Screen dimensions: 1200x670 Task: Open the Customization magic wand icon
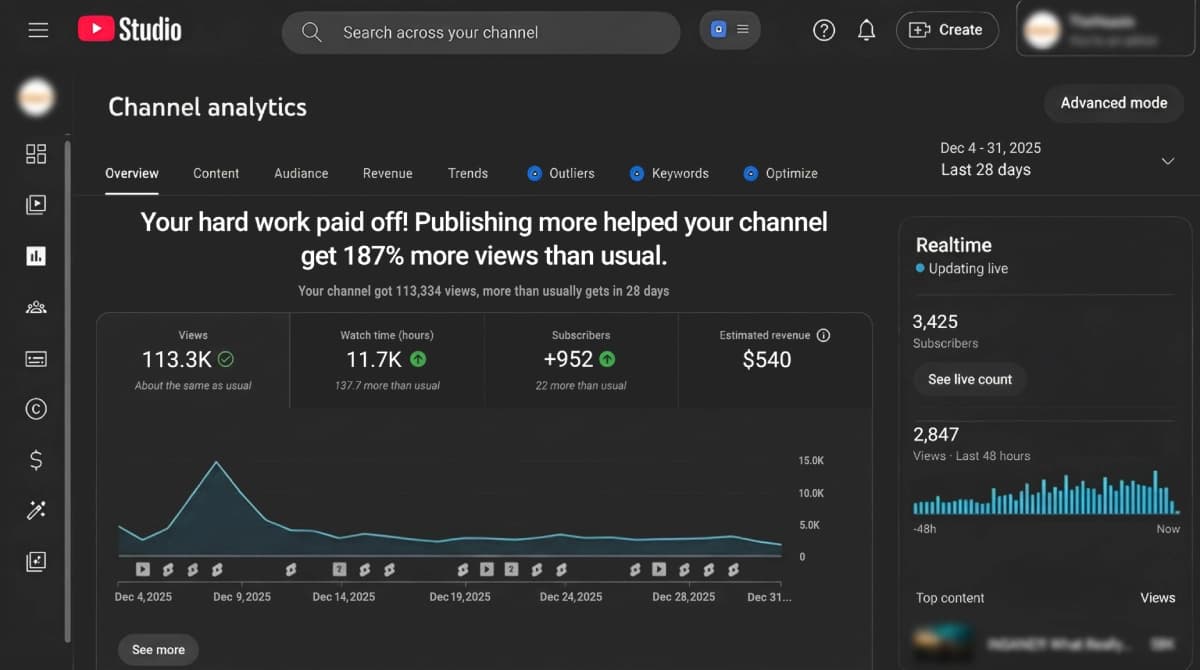pos(36,511)
